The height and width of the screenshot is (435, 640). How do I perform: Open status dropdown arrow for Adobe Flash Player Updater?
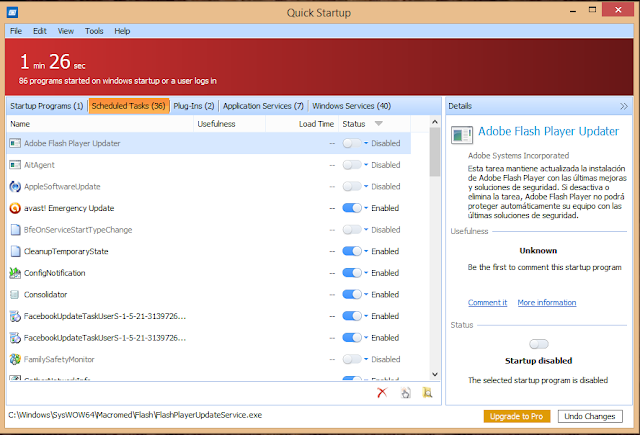tap(366, 143)
